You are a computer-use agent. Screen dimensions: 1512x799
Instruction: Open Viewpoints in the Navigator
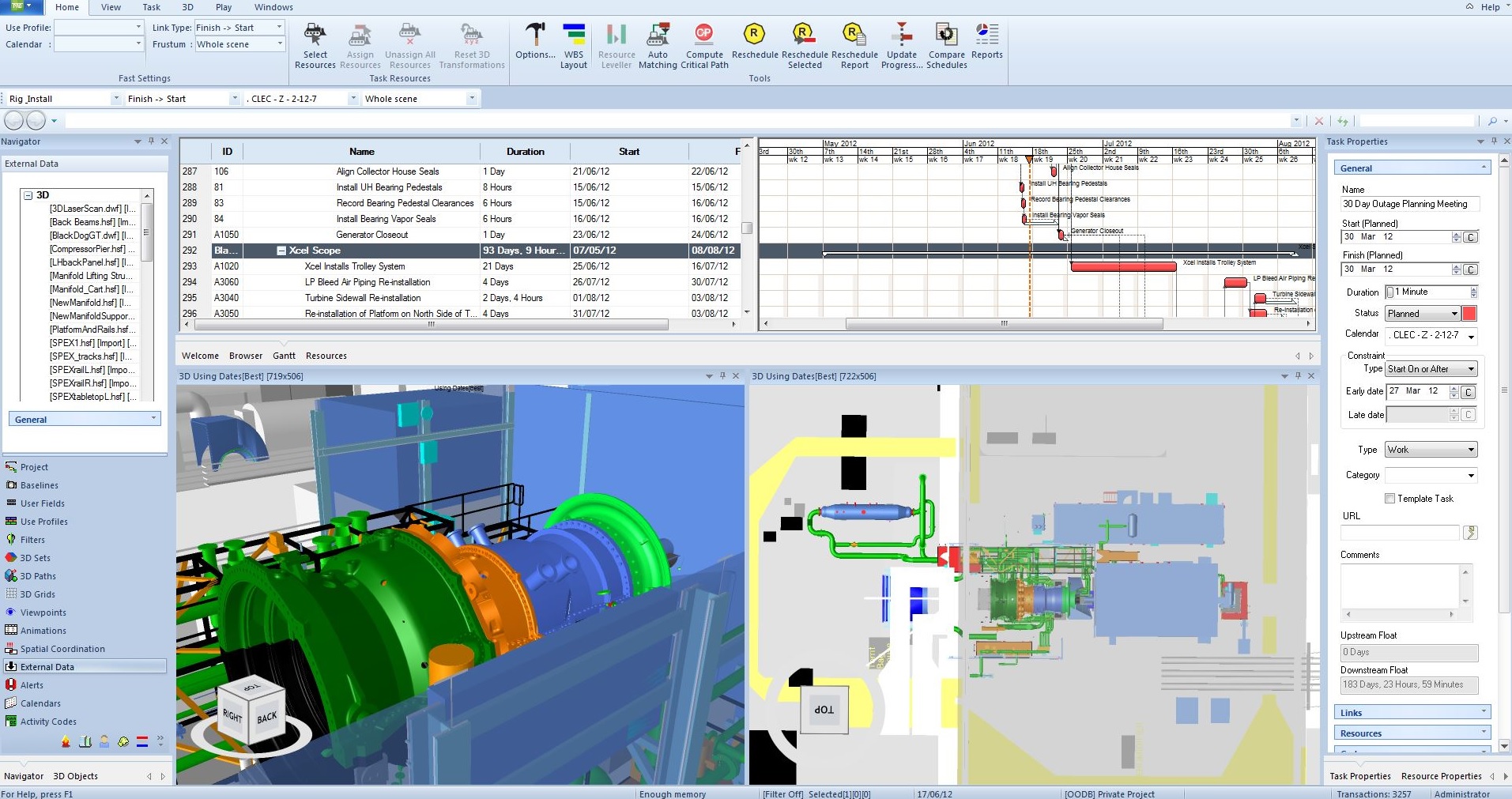(x=43, y=612)
